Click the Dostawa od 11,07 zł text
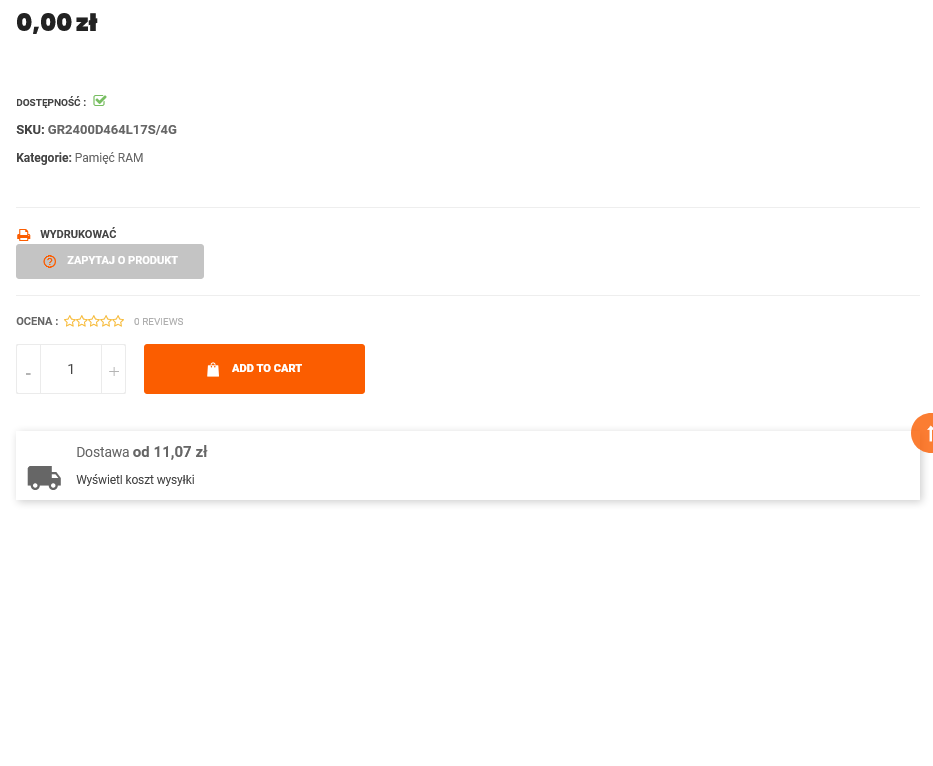The height and width of the screenshot is (766, 933). [x=141, y=452]
